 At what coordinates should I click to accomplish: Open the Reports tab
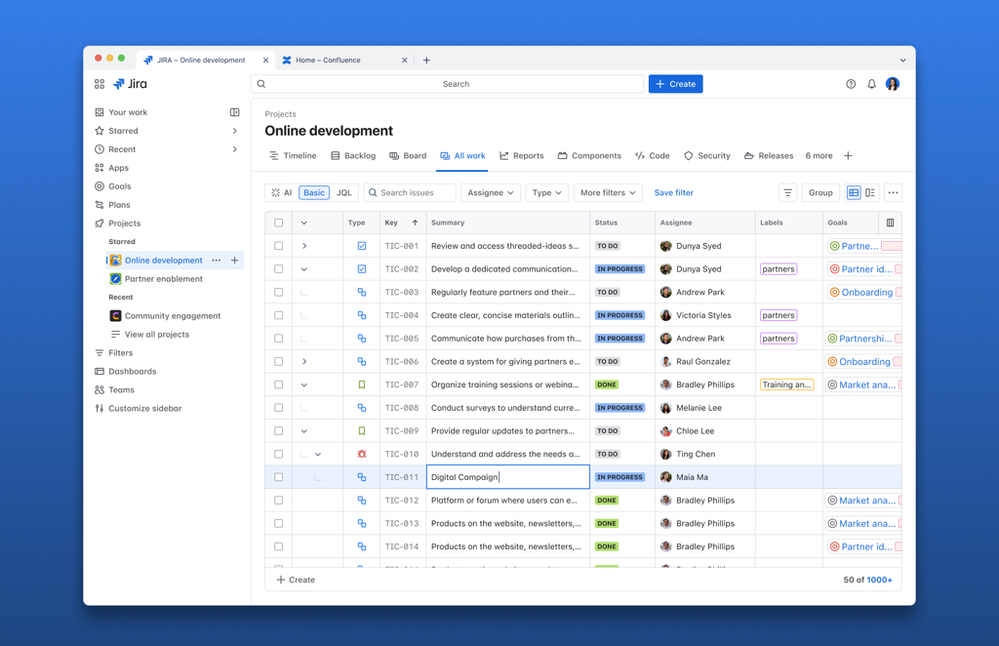[x=522, y=155]
